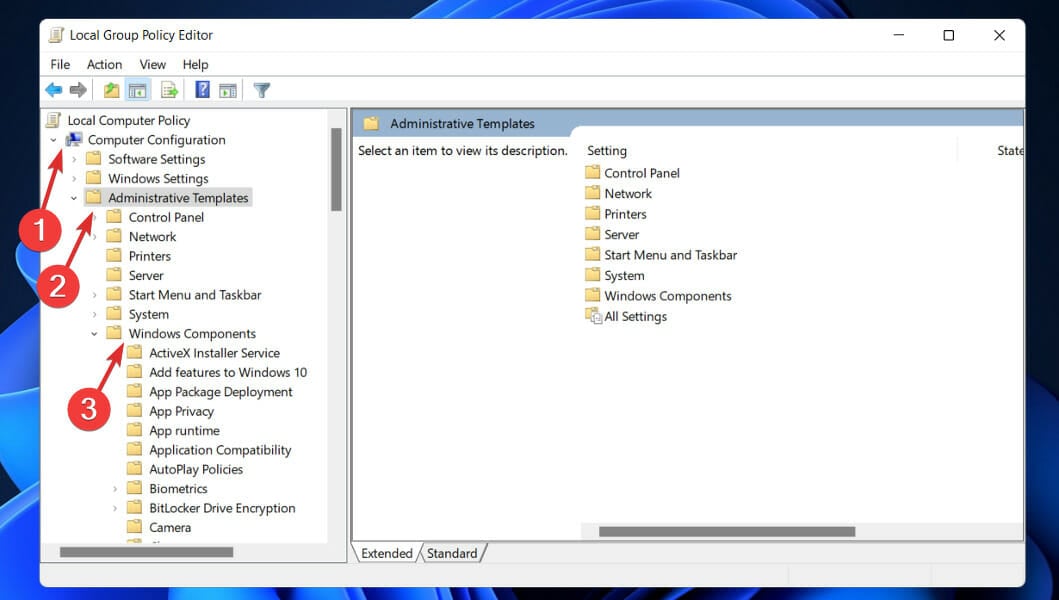Click the Windows Components folder icon in right pane
1059x600 pixels.
[592, 295]
